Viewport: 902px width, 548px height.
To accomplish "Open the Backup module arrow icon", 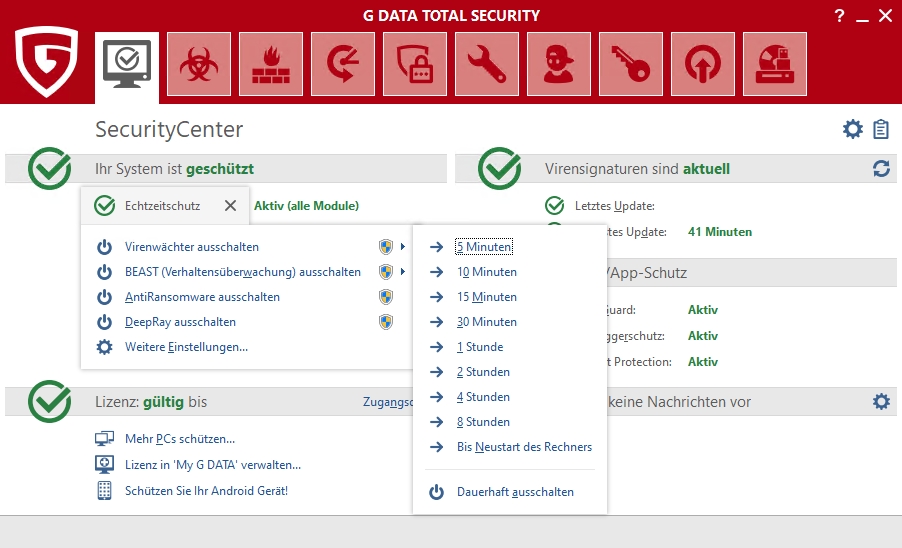I will point(343,64).
